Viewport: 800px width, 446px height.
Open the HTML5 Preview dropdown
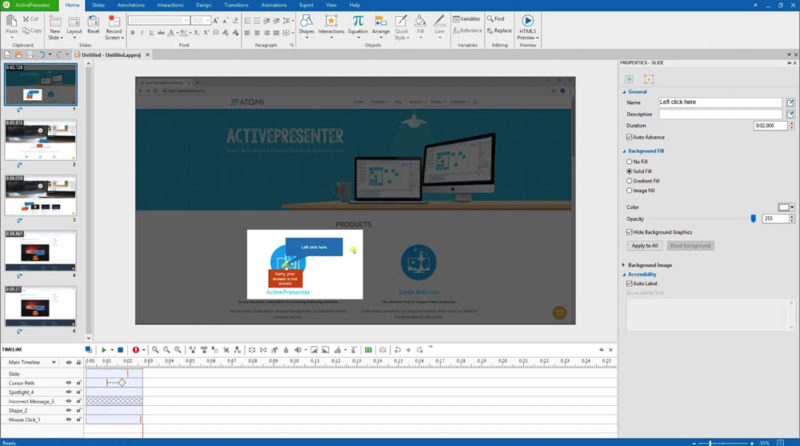click(537, 38)
